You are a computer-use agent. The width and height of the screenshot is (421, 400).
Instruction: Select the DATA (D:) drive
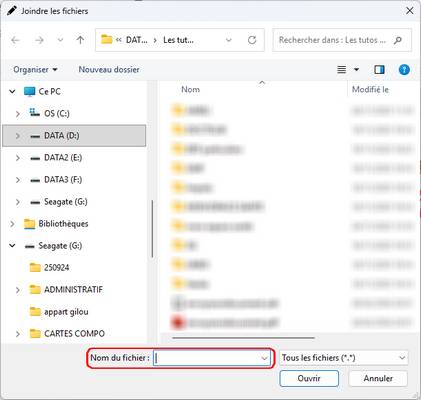(x=62, y=136)
